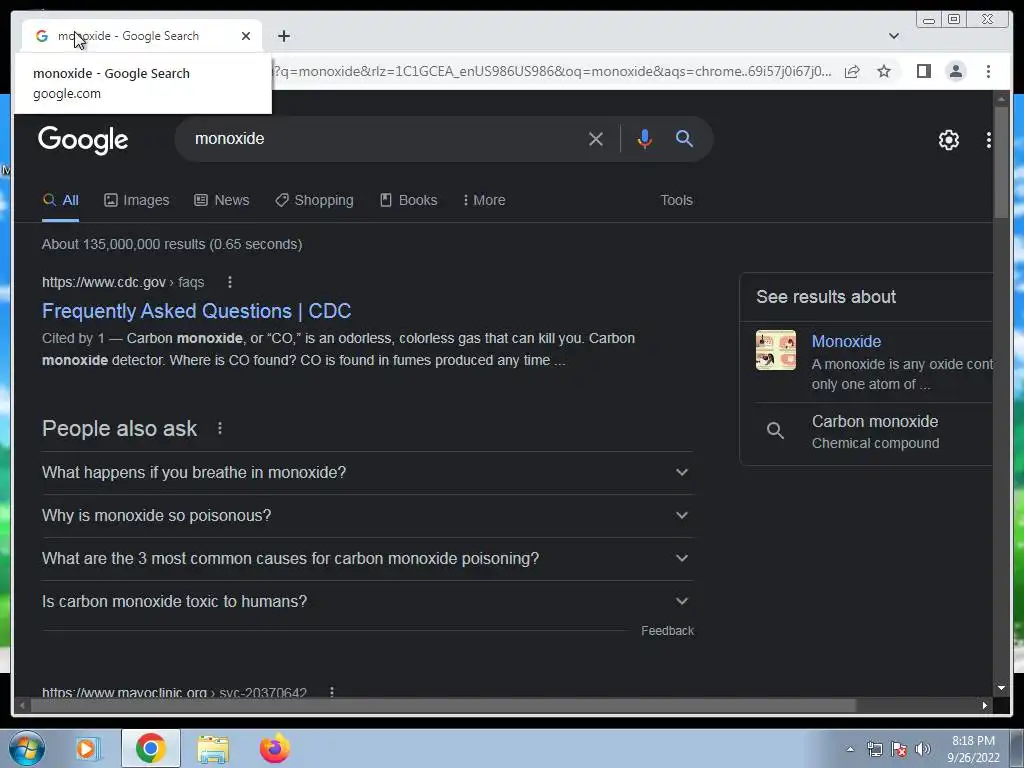Click the blue magnifier search icon
The width and height of the screenshot is (1024, 768).
click(x=684, y=138)
